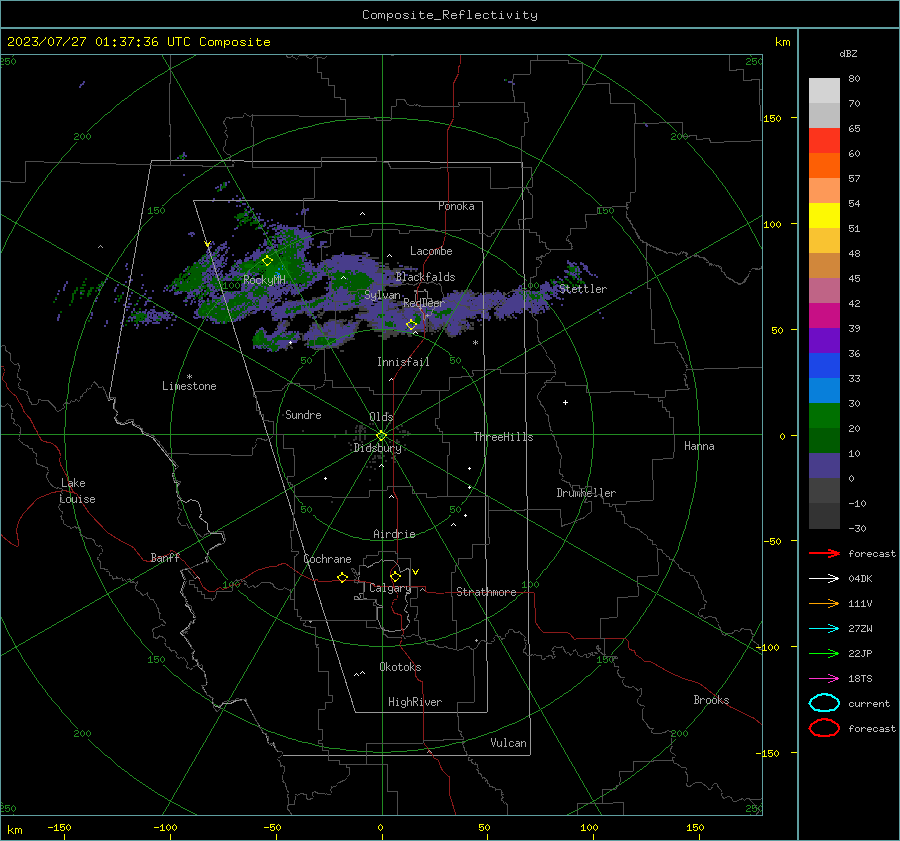The height and width of the screenshot is (841, 900).
Task: Click the Drumheller label on map
Action: [586, 493]
